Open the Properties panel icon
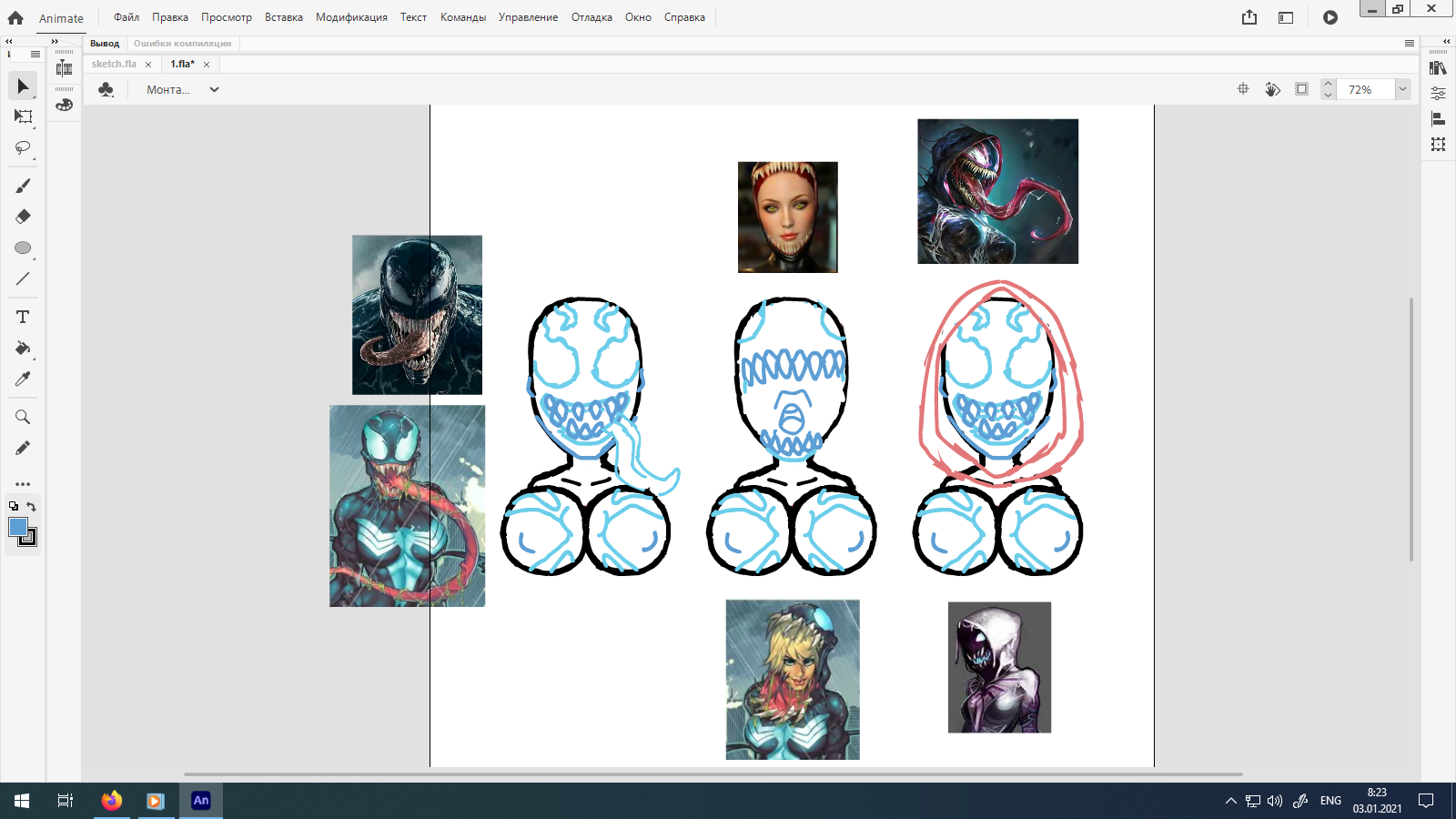1456x819 pixels. tap(1438, 93)
